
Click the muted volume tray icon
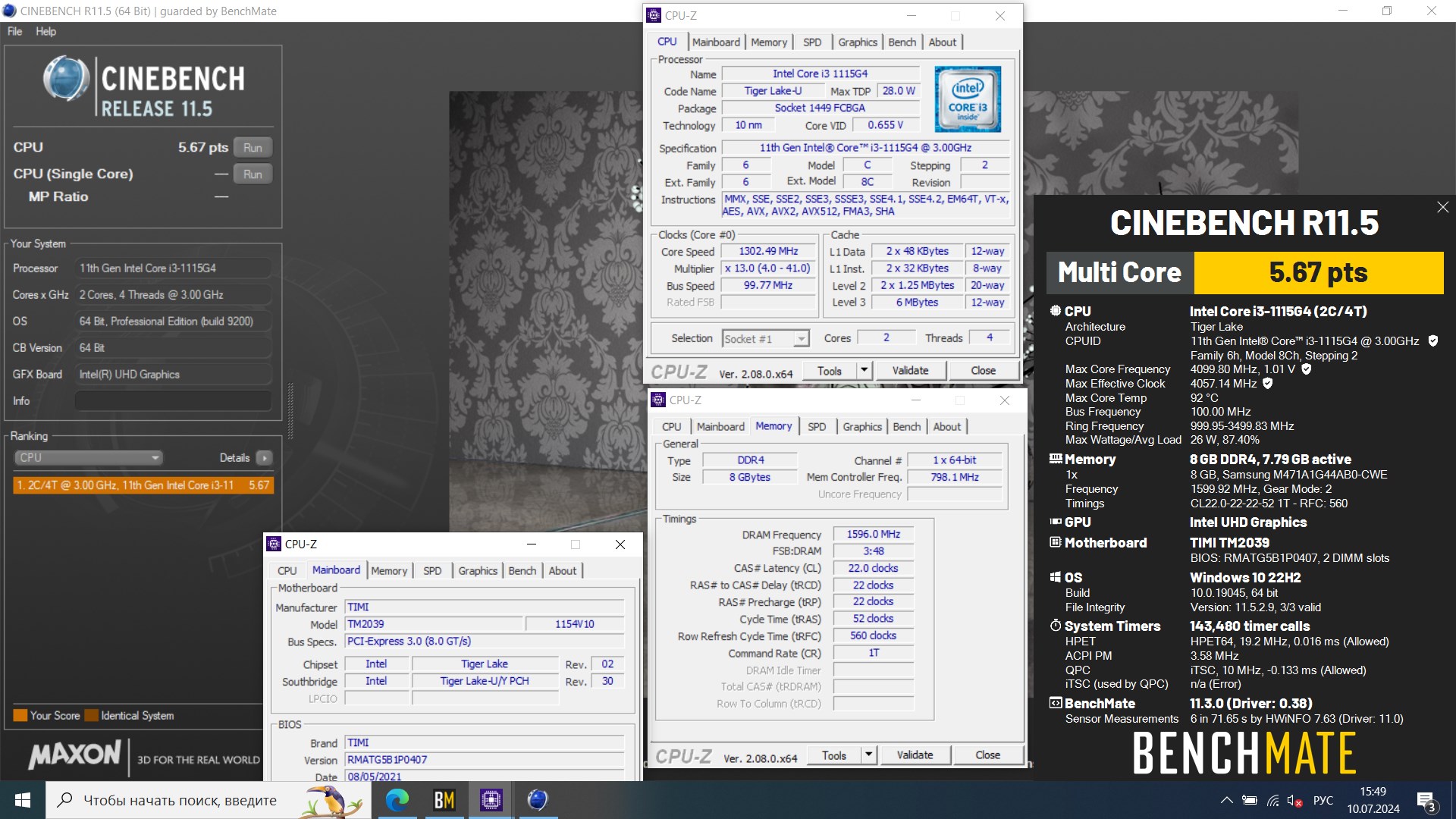click(1294, 800)
